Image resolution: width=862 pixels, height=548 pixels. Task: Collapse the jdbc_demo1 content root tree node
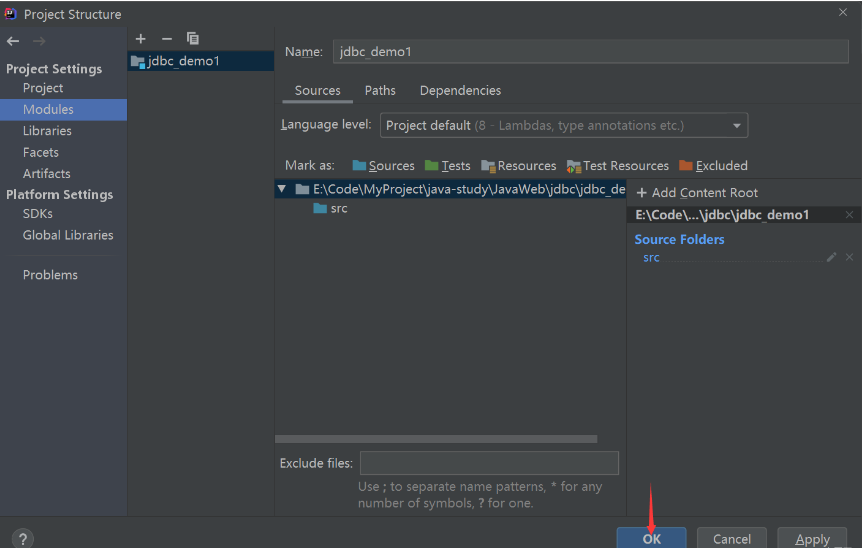click(282, 189)
